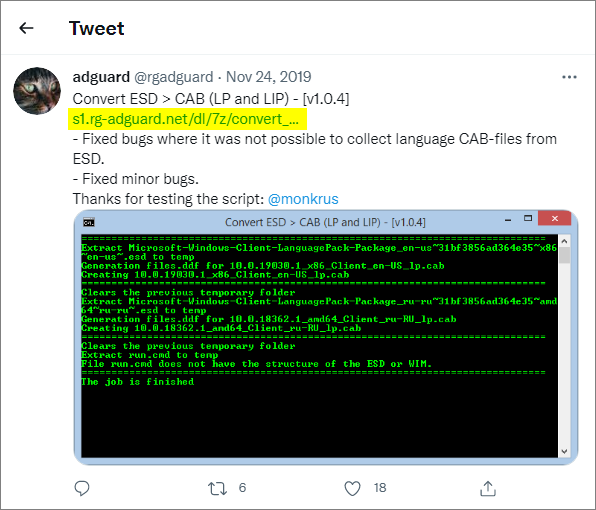Open the s1.rg-adguard.net download link

point(185,119)
